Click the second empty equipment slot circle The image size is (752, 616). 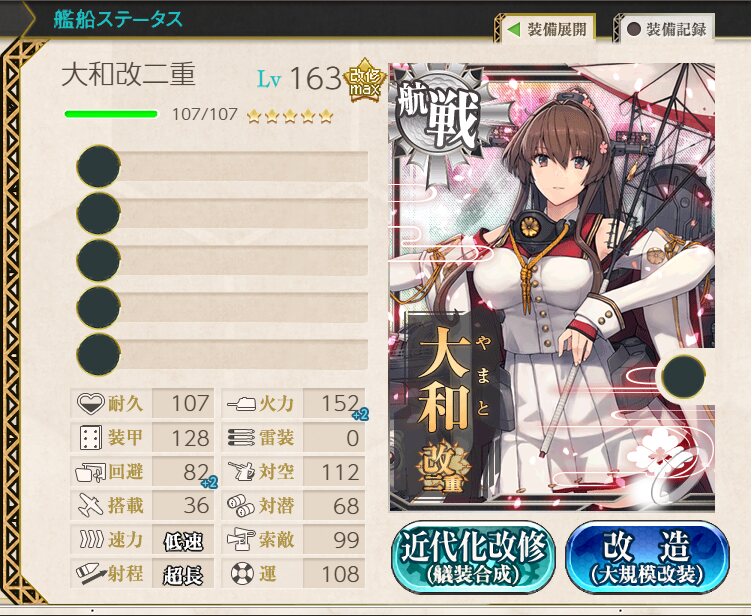98,213
